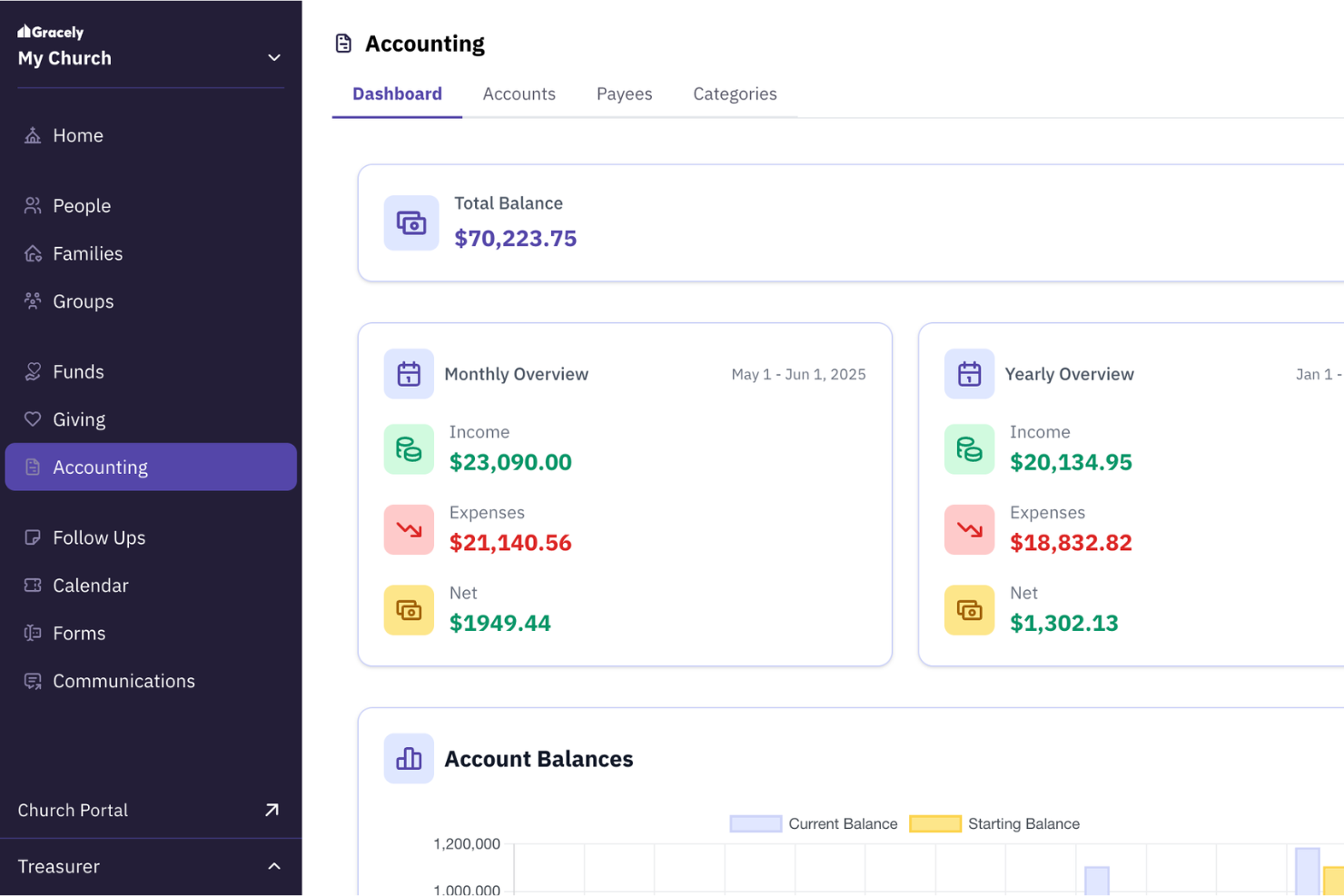
Task: Click the date range May 1 - Jun 1, 2025
Action: 798,374
